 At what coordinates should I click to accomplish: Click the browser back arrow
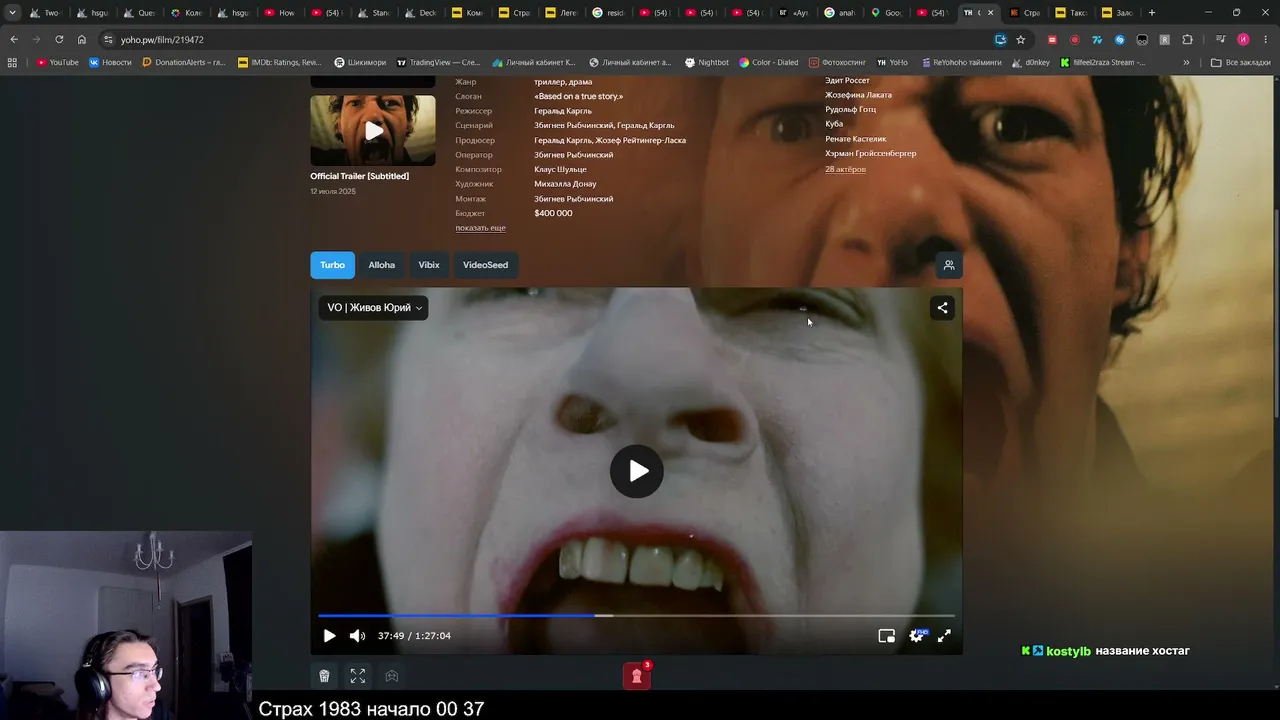(x=14, y=40)
